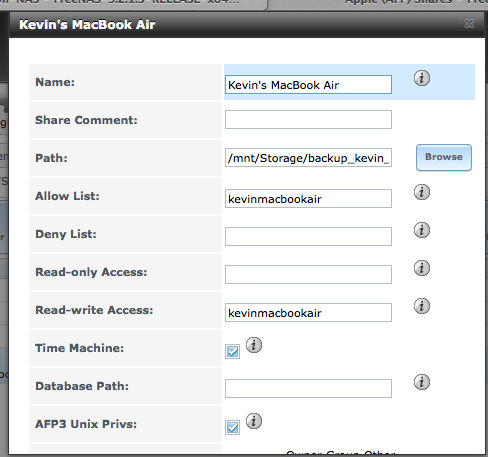Image resolution: width=488 pixels, height=457 pixels.
Task: Focus the Name input field
Action: [308, 84]
